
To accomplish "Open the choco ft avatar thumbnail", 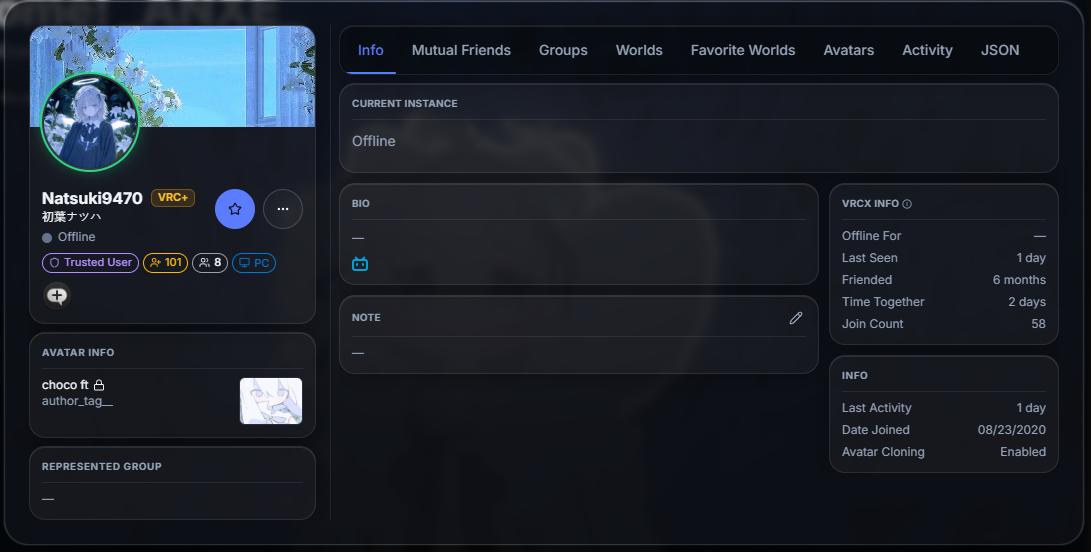I will point(271,401).
